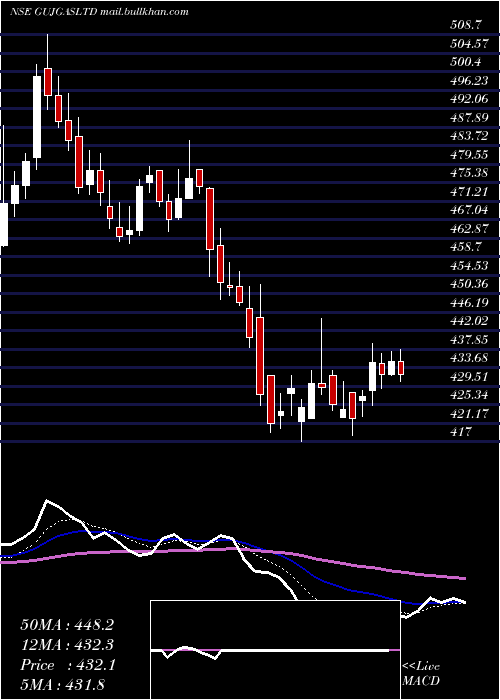
Task: Click the 50MA : 448.2 readout
Action: [67, 625]
